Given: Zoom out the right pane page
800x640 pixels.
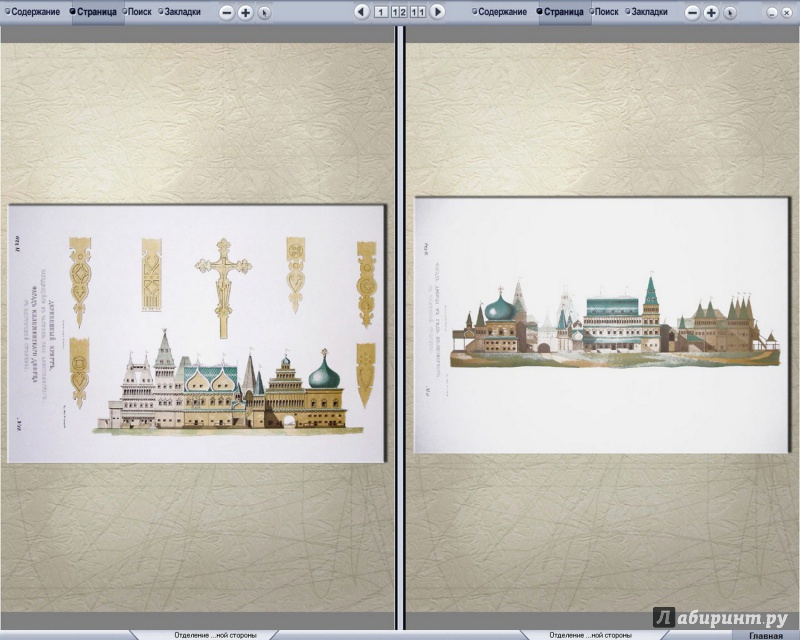Looking at the screenshot, I should click(x=692, y=13).
